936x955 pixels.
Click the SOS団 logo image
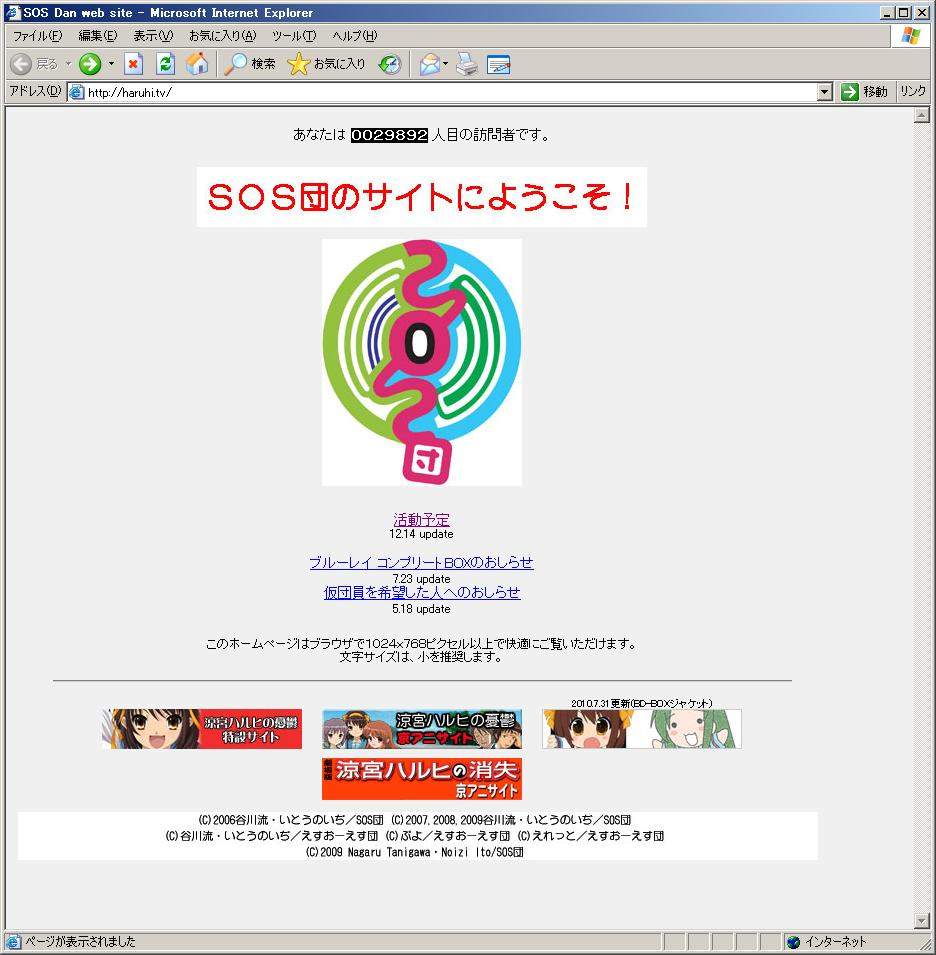(421, 362)
